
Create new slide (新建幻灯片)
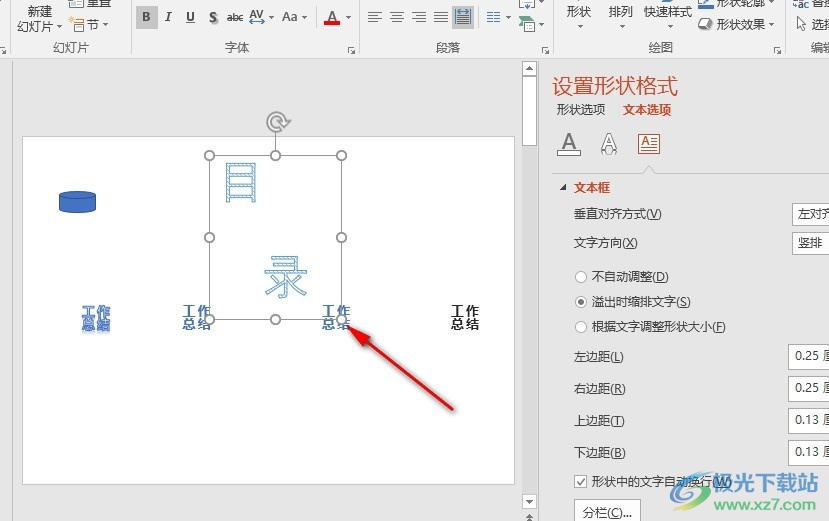40,19
